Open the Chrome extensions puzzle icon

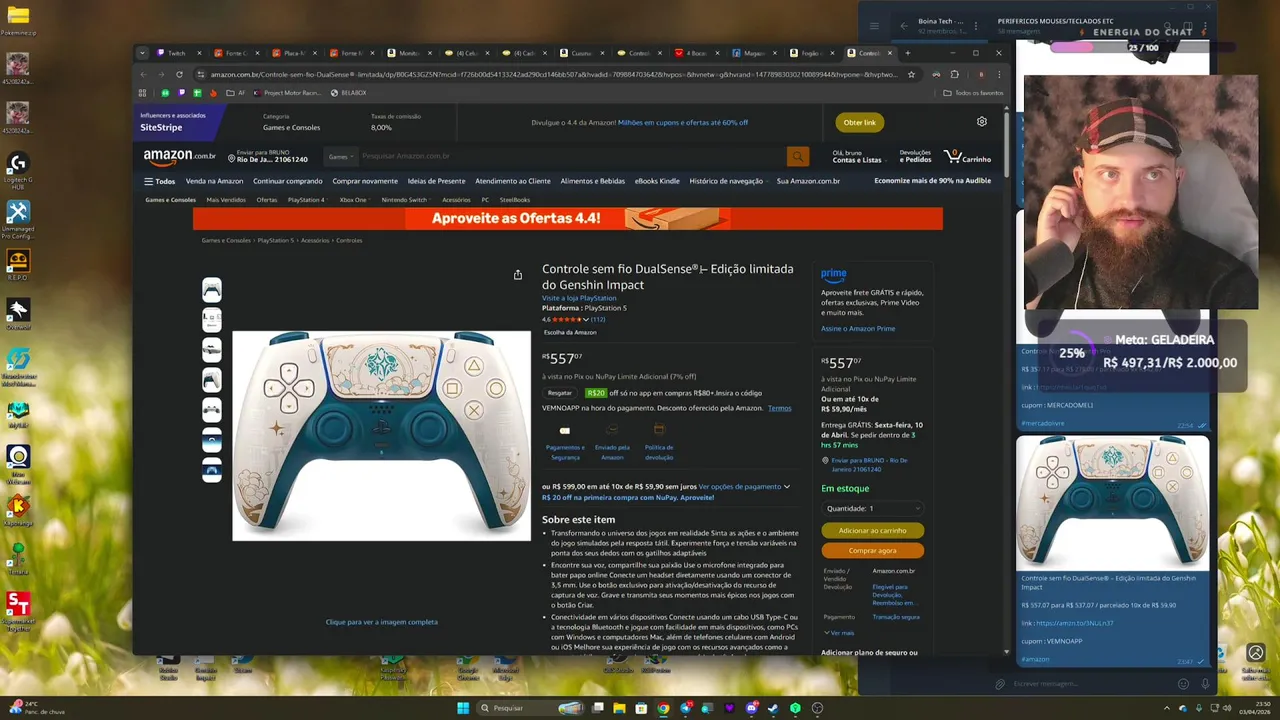pos(954,74)
